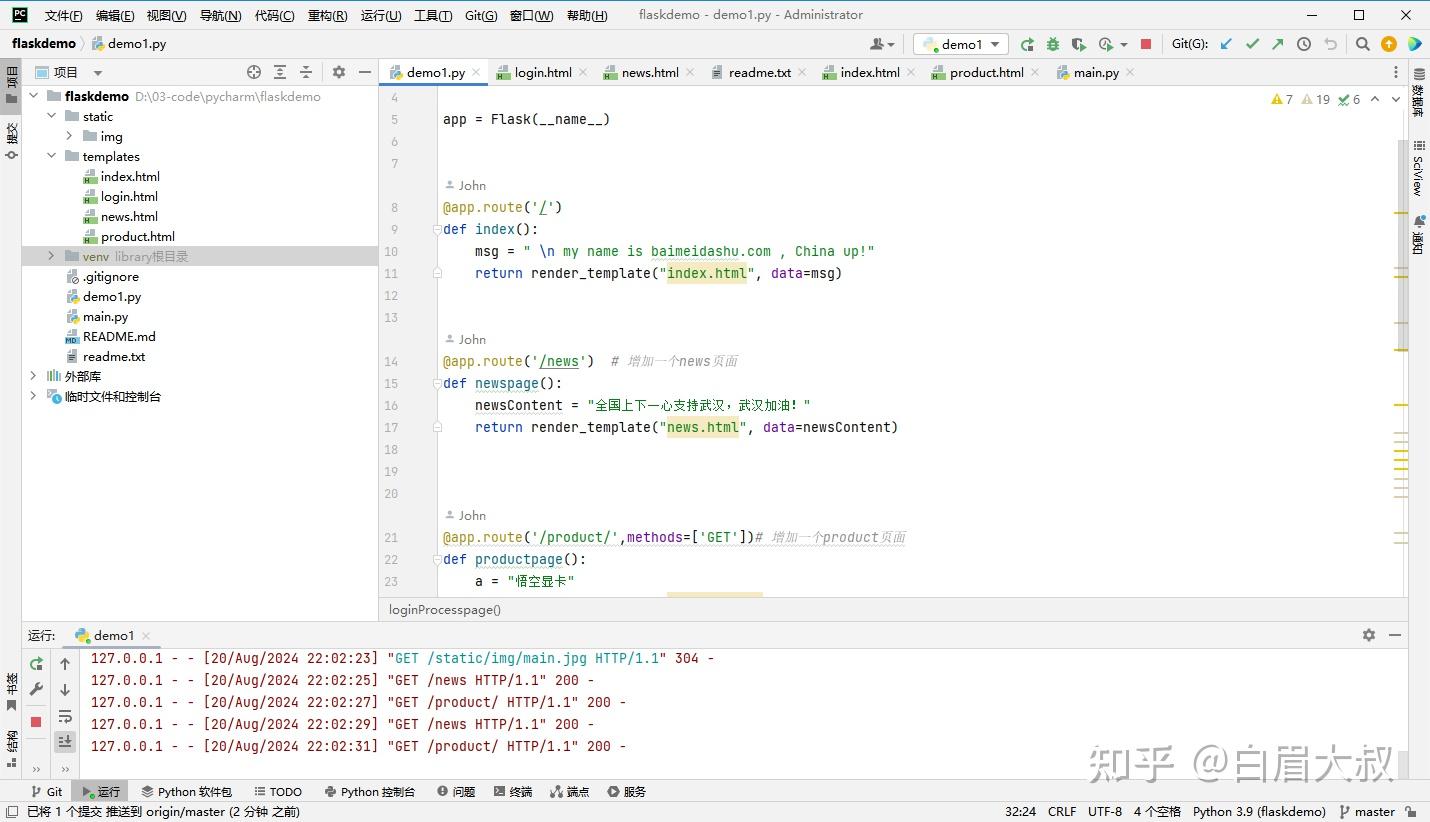Click the locate-file target icon in project panel

click(x=254, y=72)
